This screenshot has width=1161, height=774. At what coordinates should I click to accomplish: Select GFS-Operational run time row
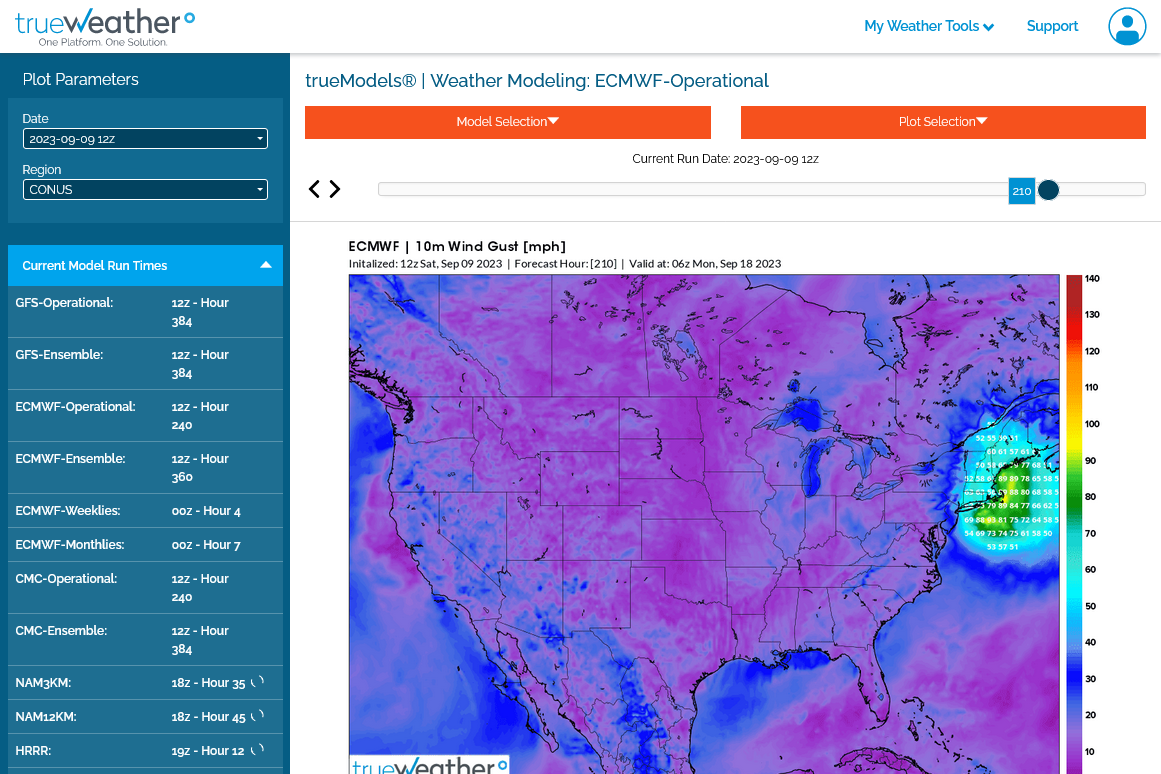[x=145, y=312]
